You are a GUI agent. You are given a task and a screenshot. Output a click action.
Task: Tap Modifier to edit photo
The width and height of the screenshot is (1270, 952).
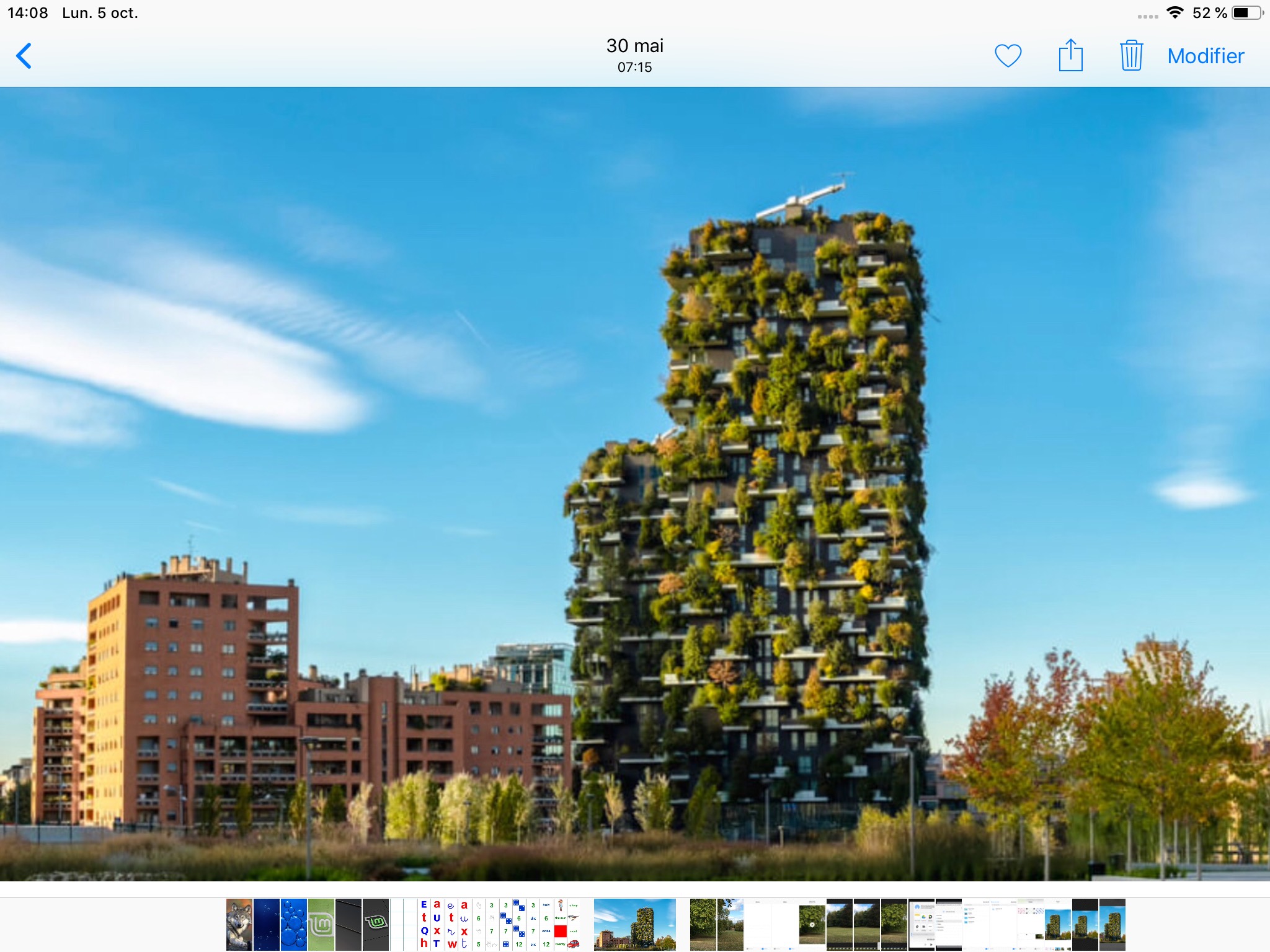1206,56
